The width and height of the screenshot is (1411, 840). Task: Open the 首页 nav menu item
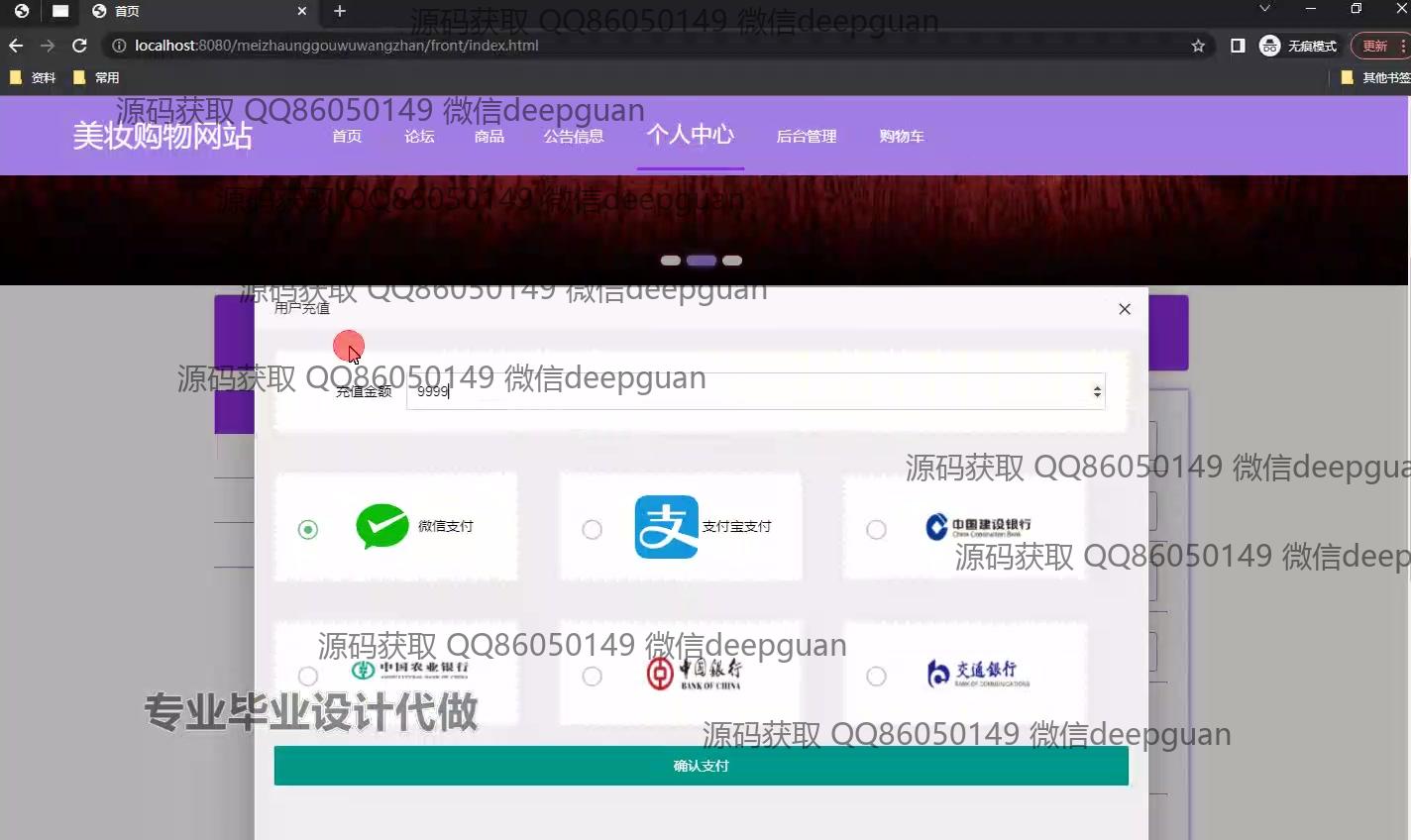(x=347, y=137)
